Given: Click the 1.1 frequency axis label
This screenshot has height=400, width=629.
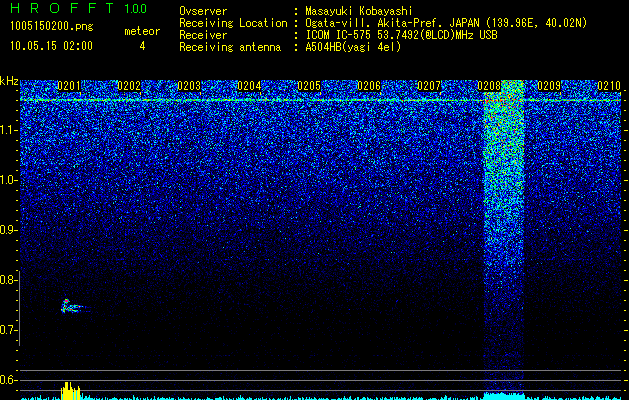Looking at the screenshot, I should click(x=8, y=130).
